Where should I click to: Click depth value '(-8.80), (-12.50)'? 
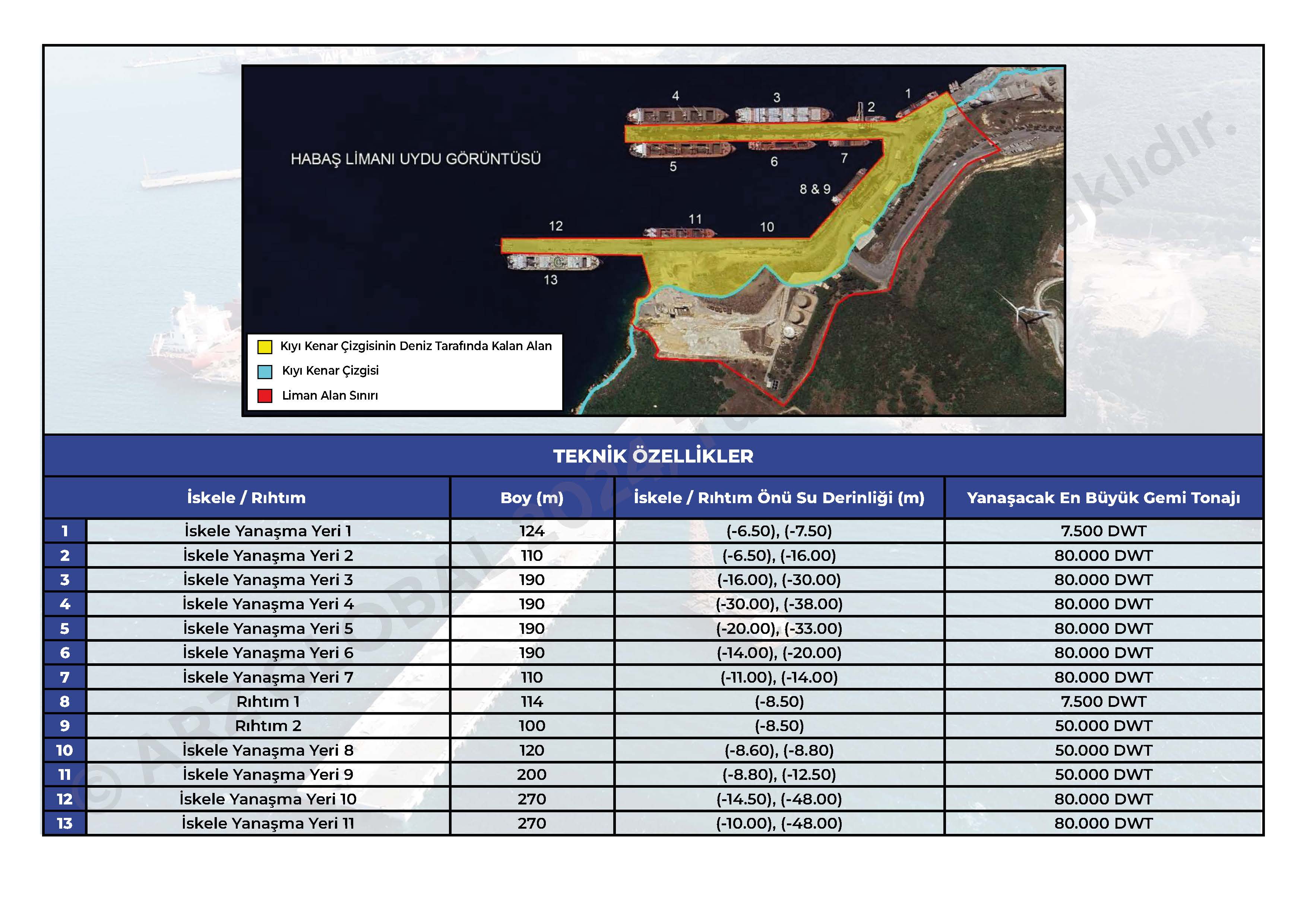779,774
